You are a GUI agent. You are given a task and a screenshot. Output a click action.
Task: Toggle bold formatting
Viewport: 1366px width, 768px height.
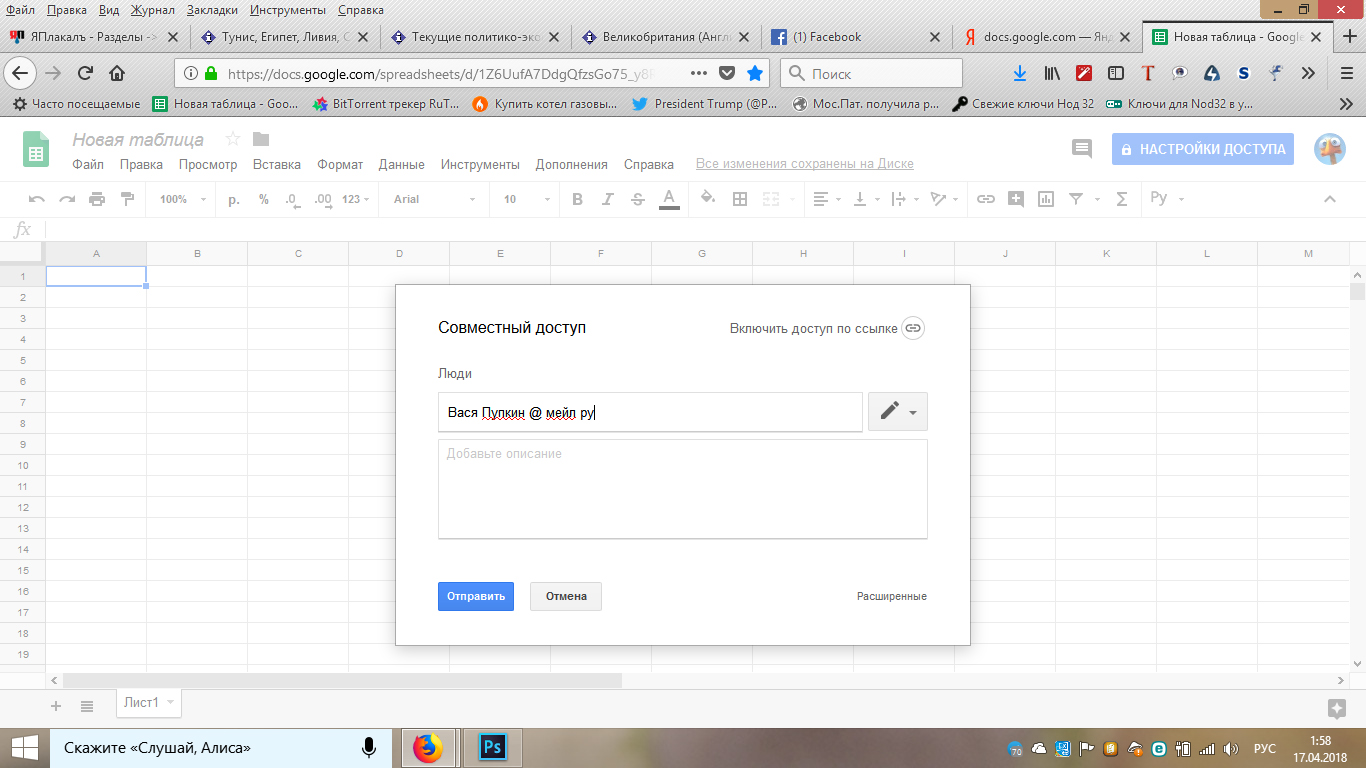577,199
